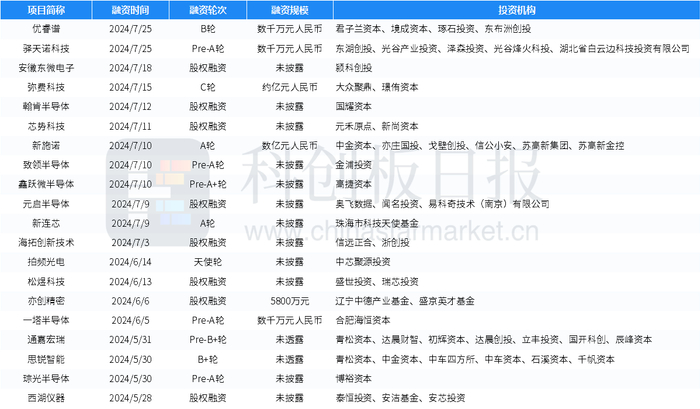Select the 骈天诺科技 project name cell
Viewport: 700px width, 409px height.
(x=46, y=48)
